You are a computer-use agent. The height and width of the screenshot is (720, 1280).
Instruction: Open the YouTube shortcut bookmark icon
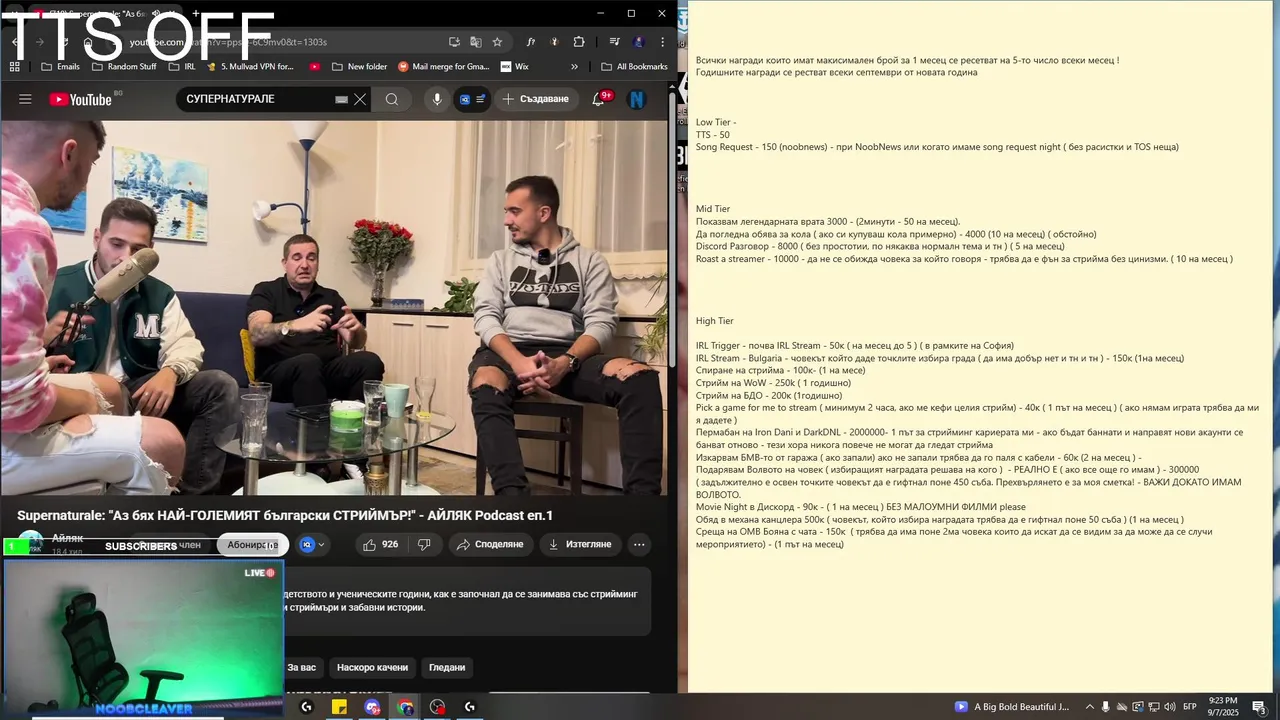[315, 67]
